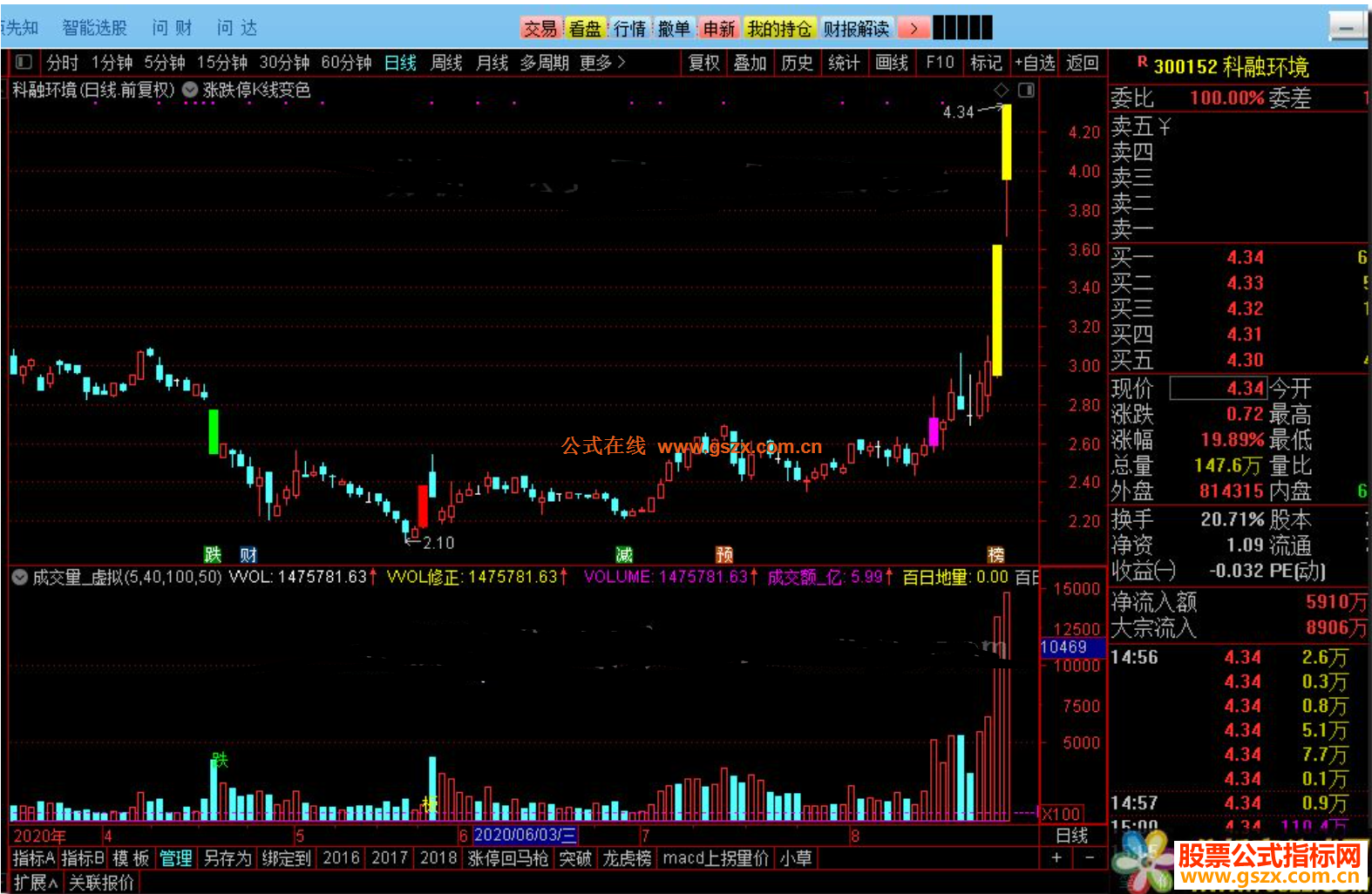Click the 绑定到 button

tap(287, 858)
